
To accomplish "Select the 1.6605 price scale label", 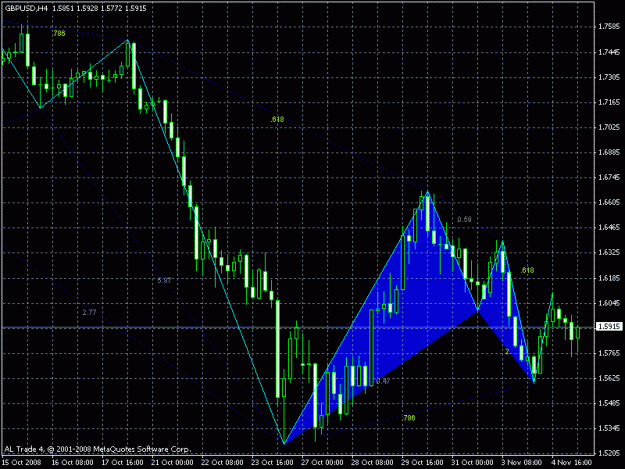I will point(609,202).
